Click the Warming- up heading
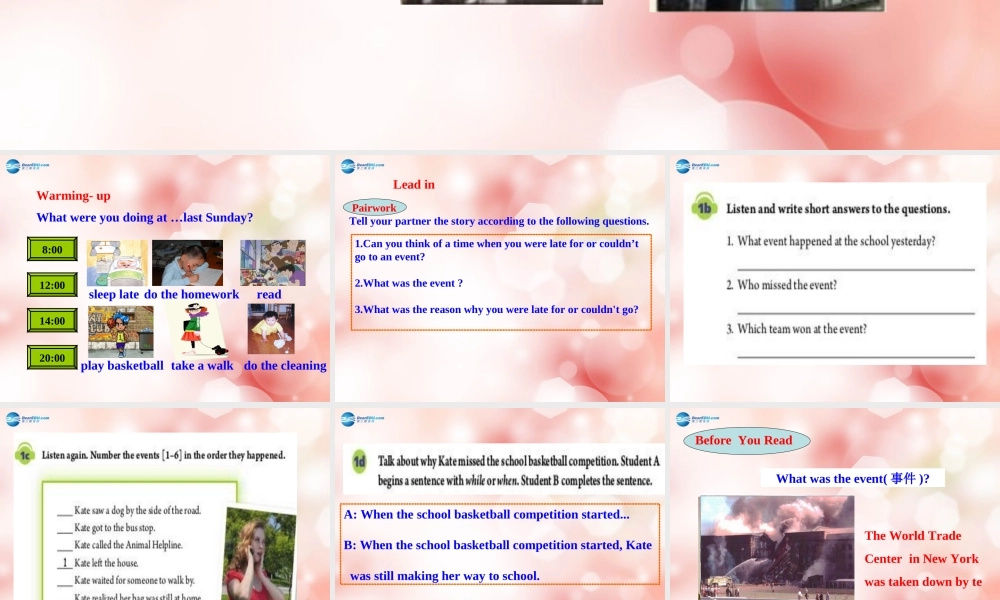1000x600 pixels. tap(73, 196)
